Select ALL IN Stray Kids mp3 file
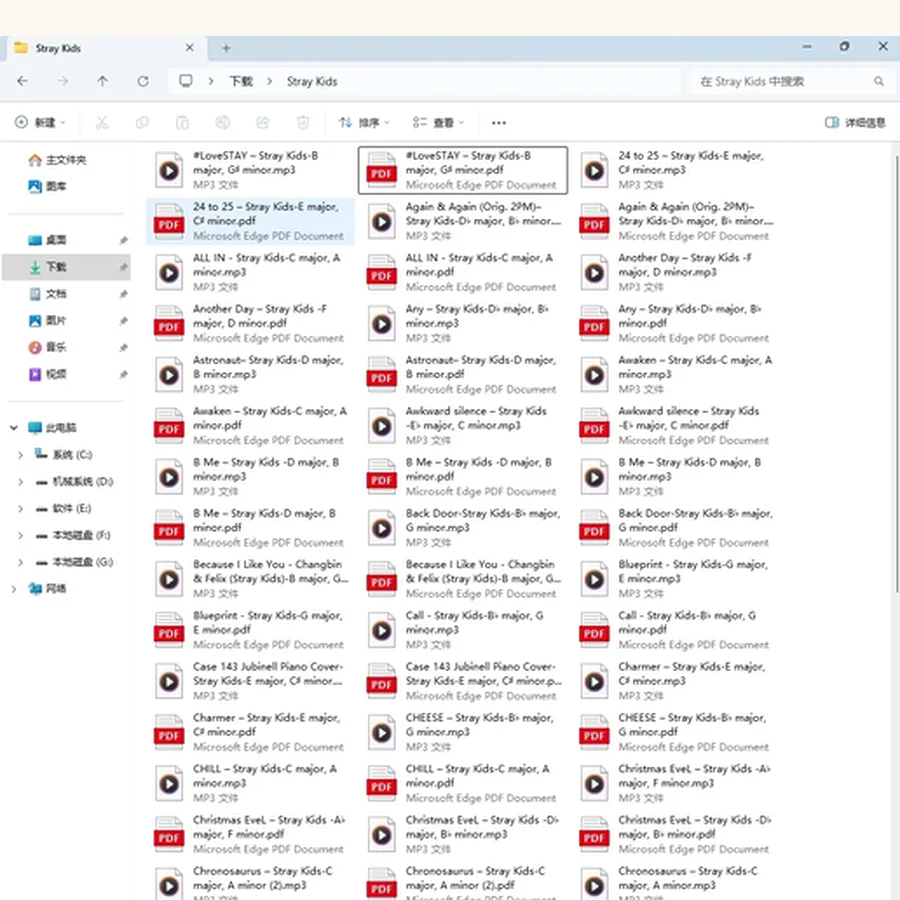The height and width of the screenshot is (900, 900). tap(250, 272)
